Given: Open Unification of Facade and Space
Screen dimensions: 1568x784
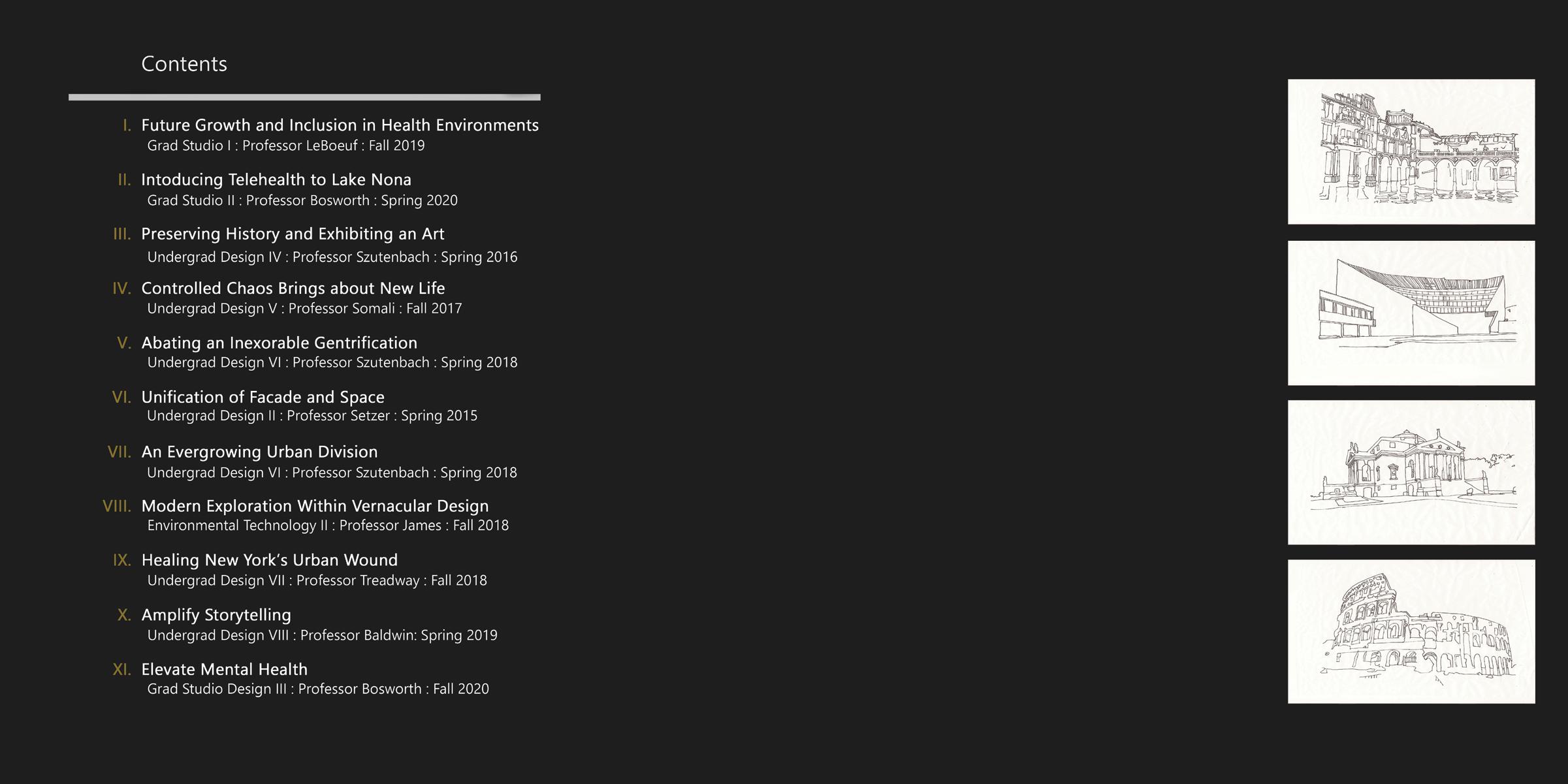Looking at the screenshot, I should click(263, 397).
